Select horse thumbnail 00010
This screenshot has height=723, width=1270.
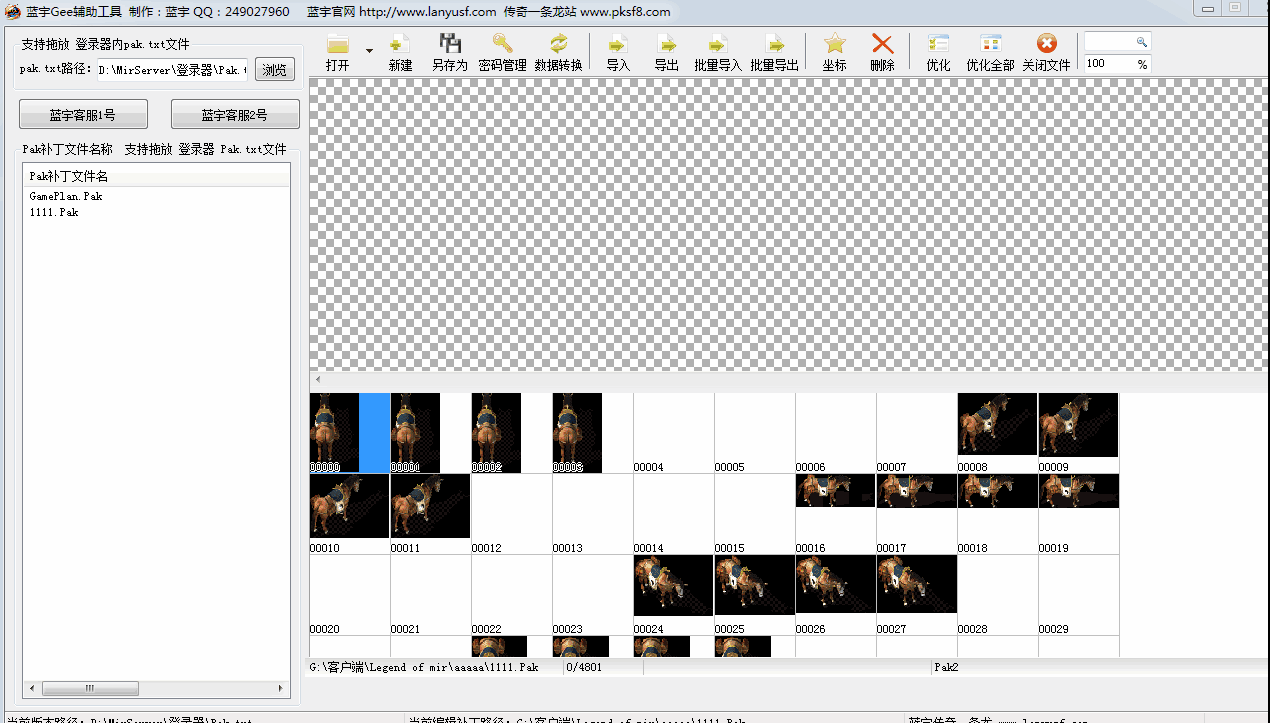349,513
